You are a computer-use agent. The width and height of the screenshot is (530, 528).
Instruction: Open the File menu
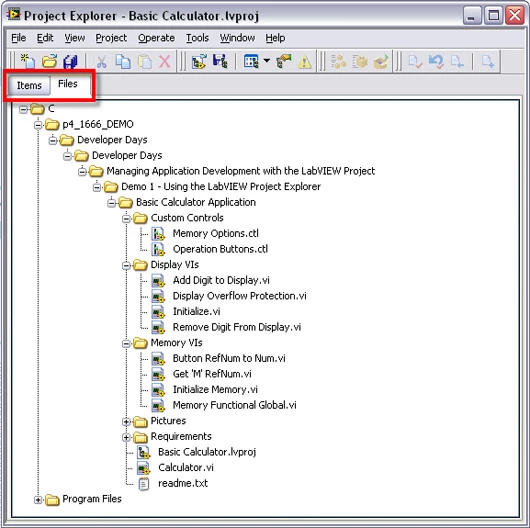(x=19, y=38)
